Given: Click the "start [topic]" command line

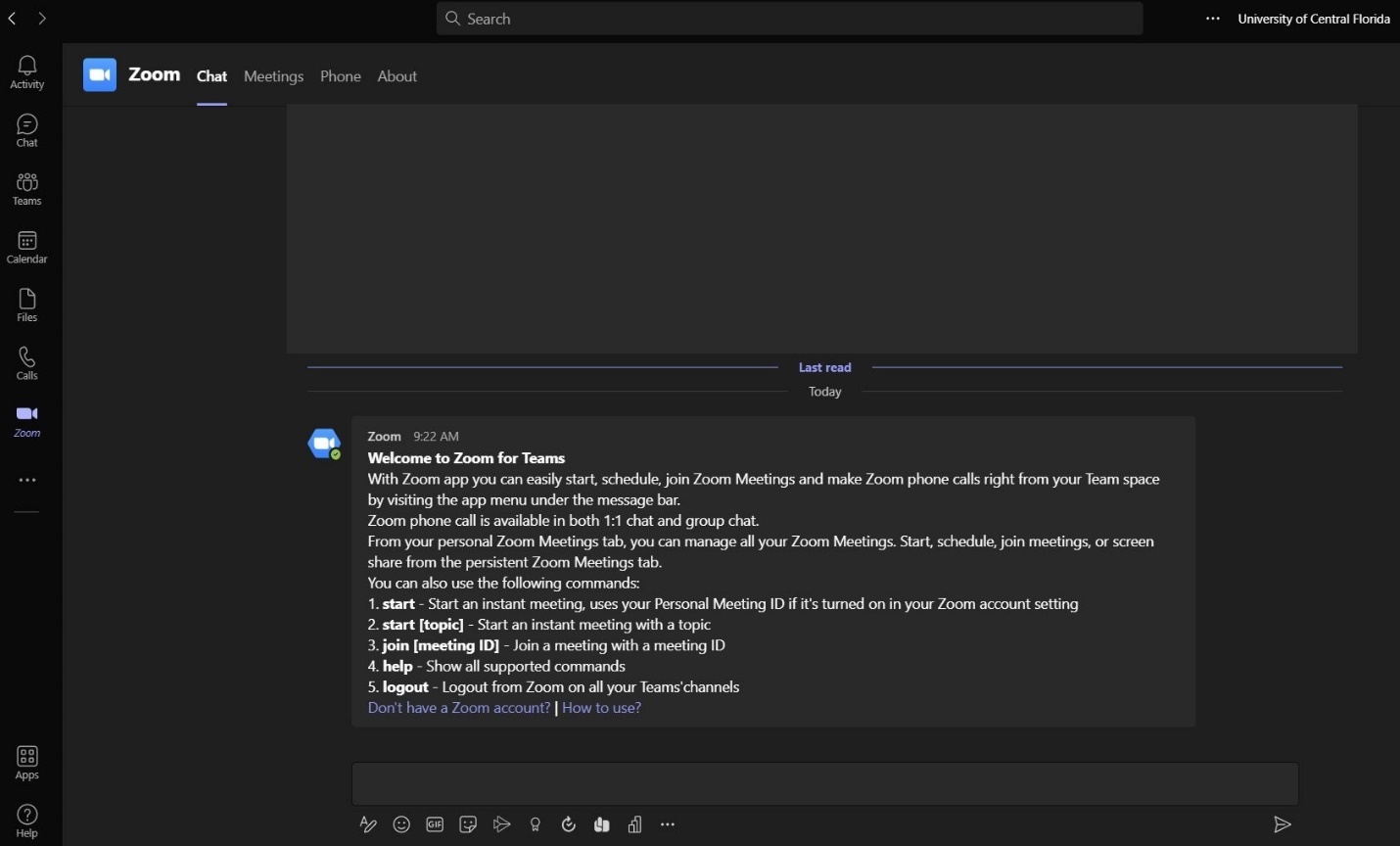Looking at the screenshot, I should click(x=539, y=625).
